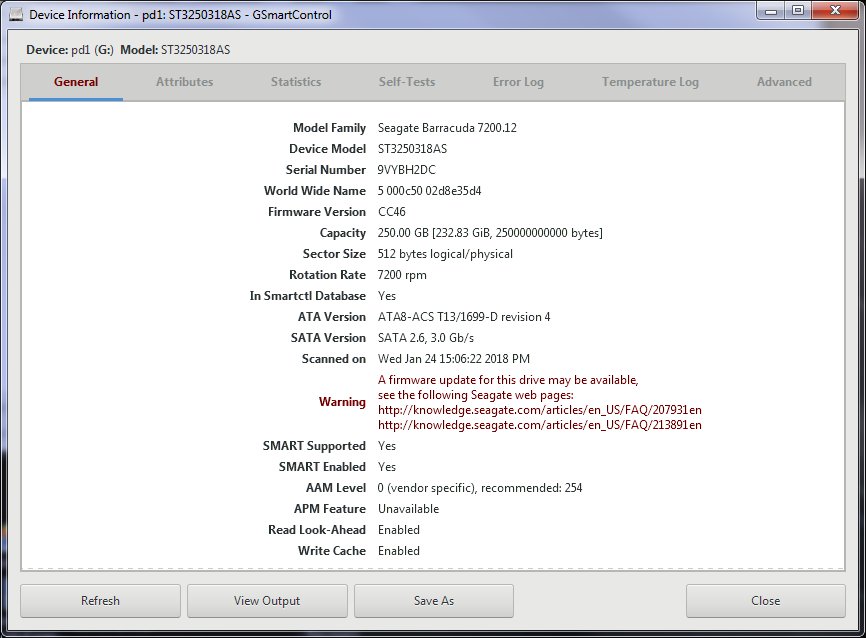Minimize the Device Information window
The image size is (866, 638).
(772, 11)
